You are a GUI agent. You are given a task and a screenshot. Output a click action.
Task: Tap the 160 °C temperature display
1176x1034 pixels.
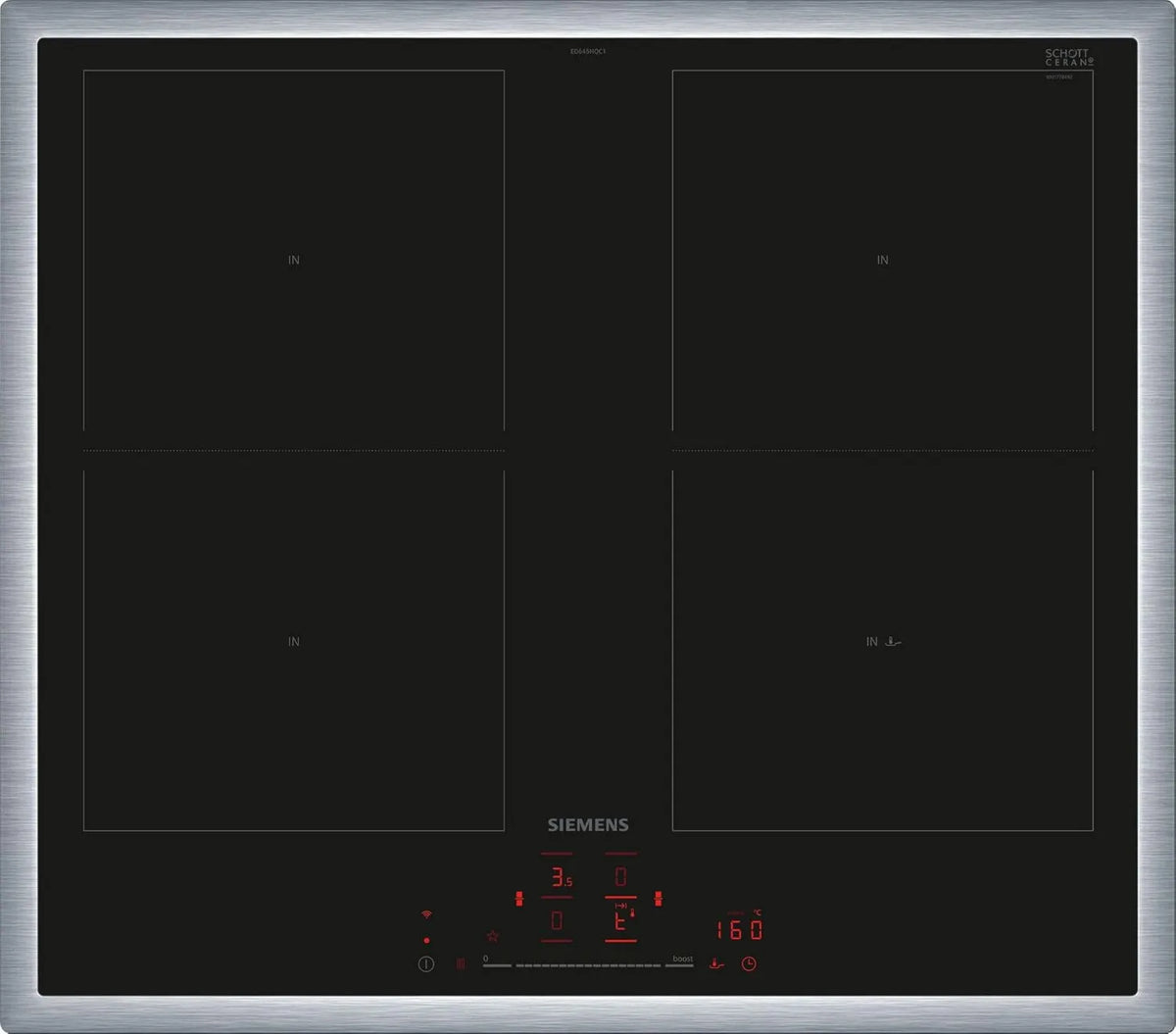point(739,928)
